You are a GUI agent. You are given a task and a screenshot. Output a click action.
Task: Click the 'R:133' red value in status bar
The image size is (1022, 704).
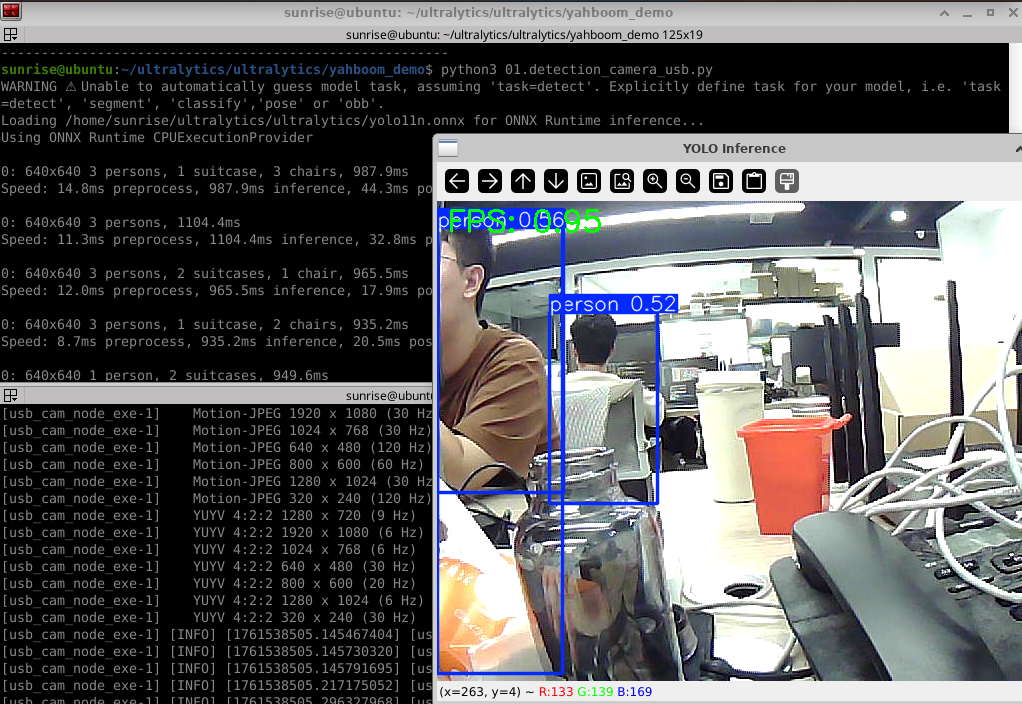[x=556, y=692]
